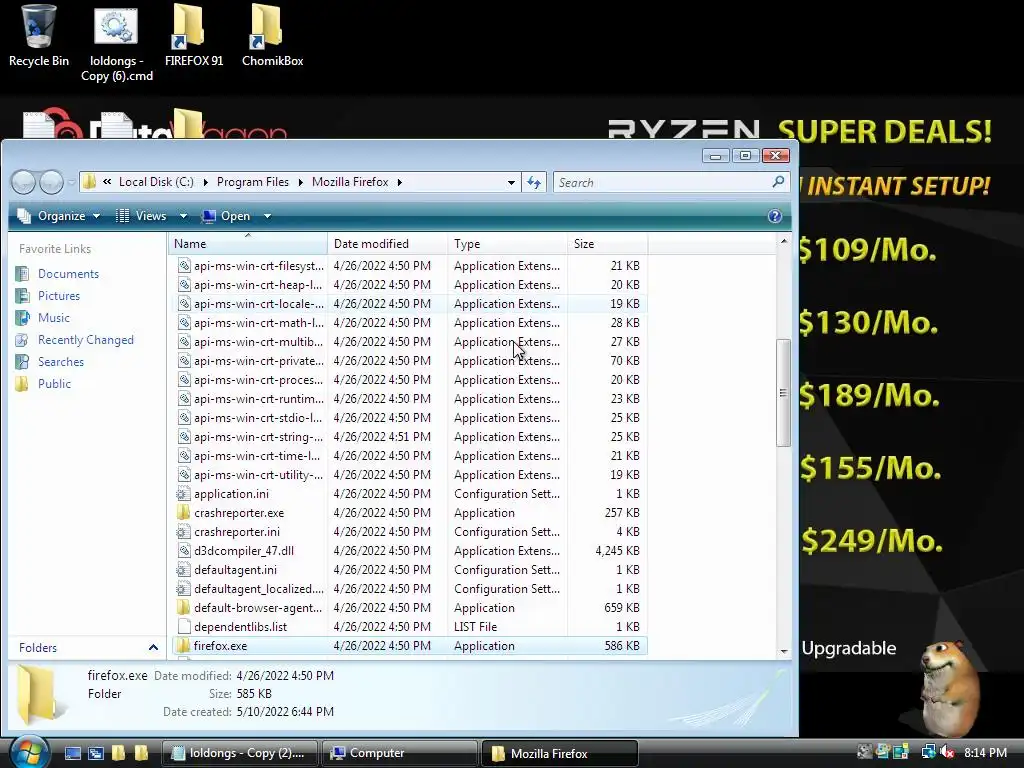Click Program Files in address bar
Screen dimensions: 1024x768
(253, 182)
